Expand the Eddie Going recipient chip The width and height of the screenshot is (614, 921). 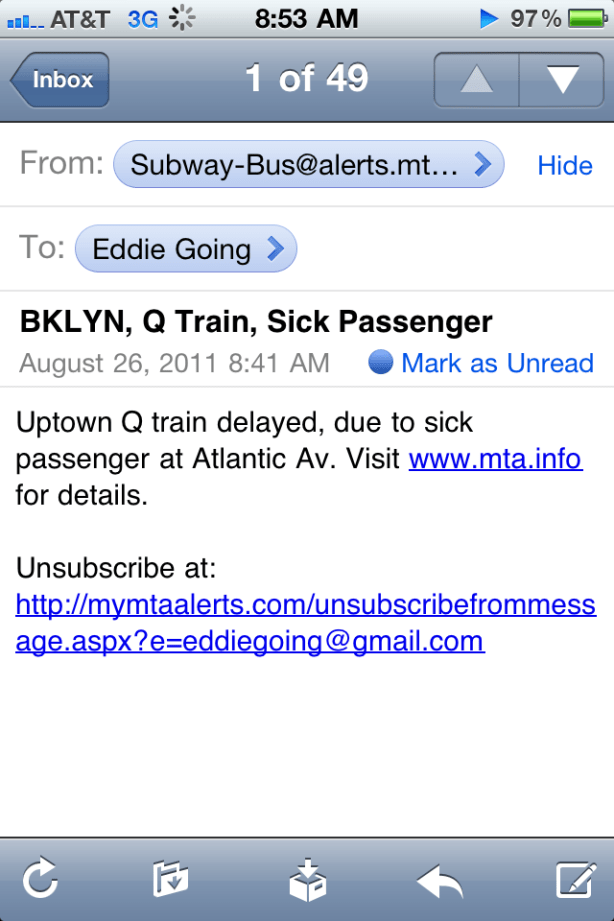click(186, 249)
